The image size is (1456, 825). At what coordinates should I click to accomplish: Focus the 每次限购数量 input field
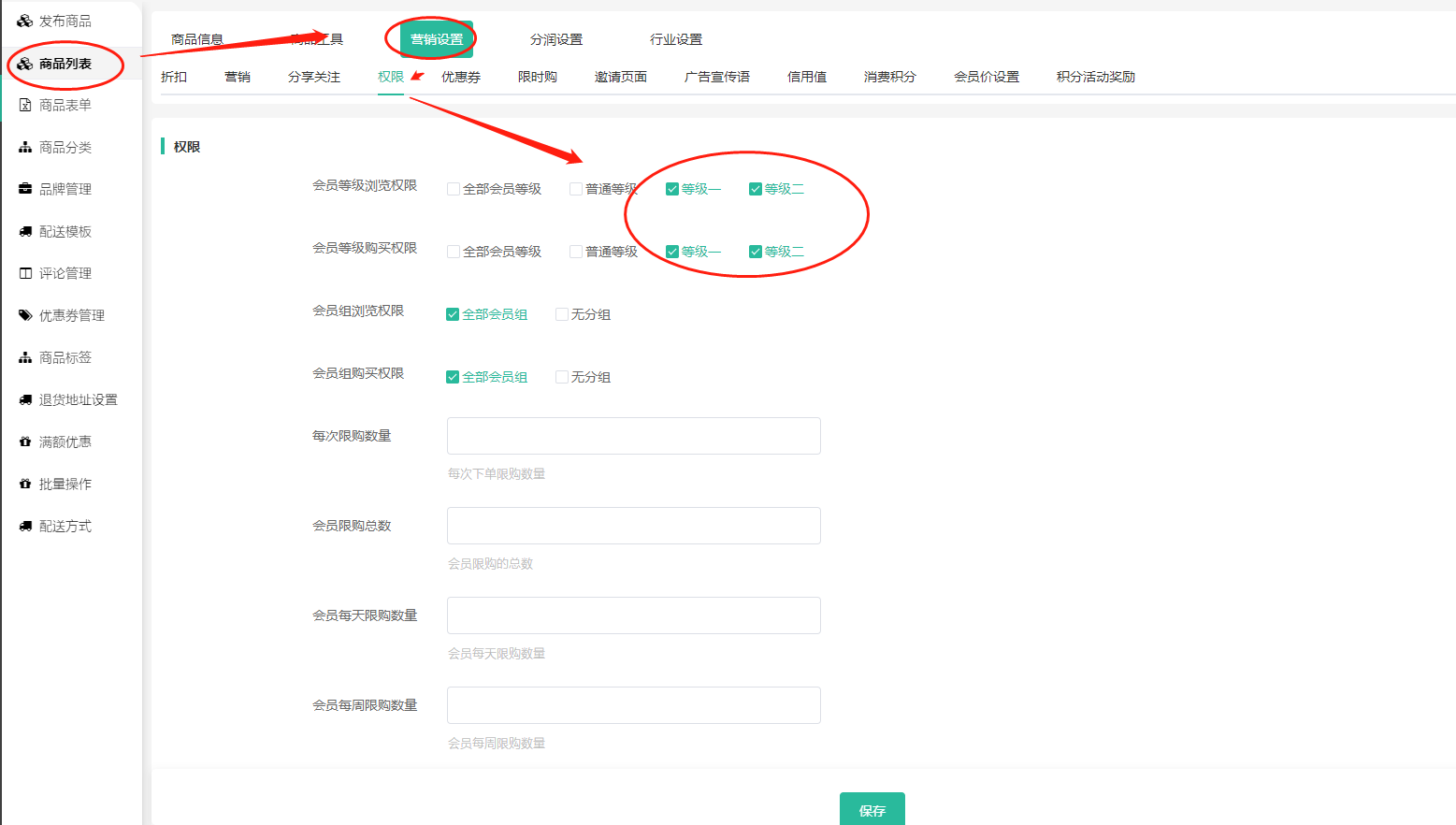(633, 436)
